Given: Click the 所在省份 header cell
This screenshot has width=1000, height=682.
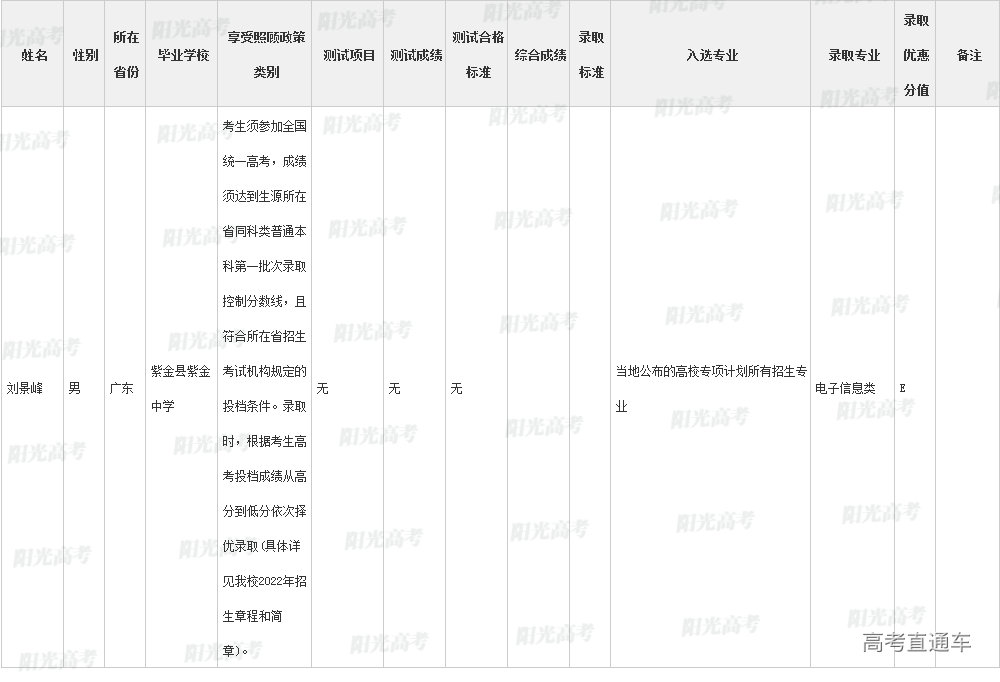Looking at the screenshot, I should (126, 55).
